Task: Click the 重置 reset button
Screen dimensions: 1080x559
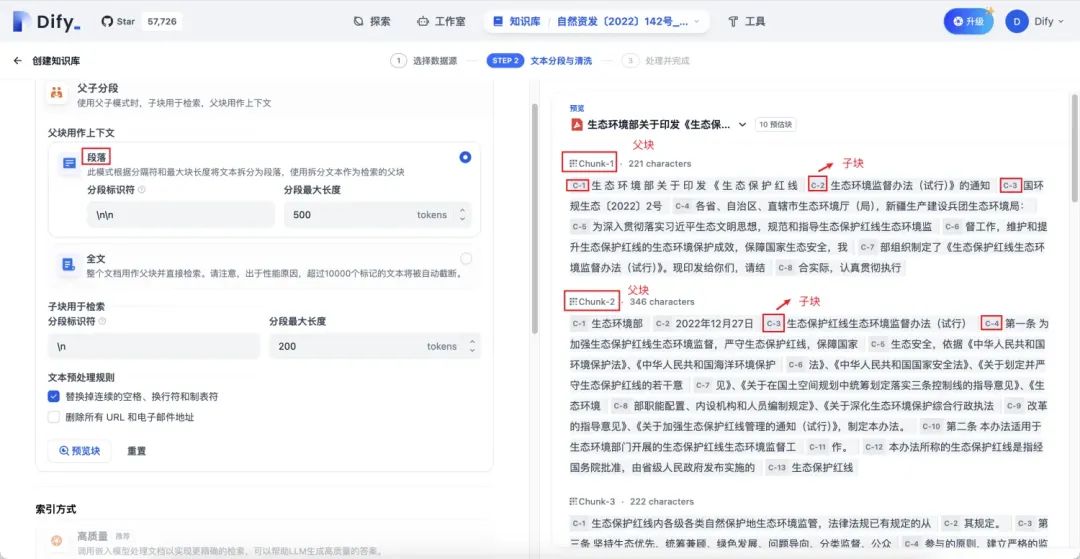Action: click(136, 451)
